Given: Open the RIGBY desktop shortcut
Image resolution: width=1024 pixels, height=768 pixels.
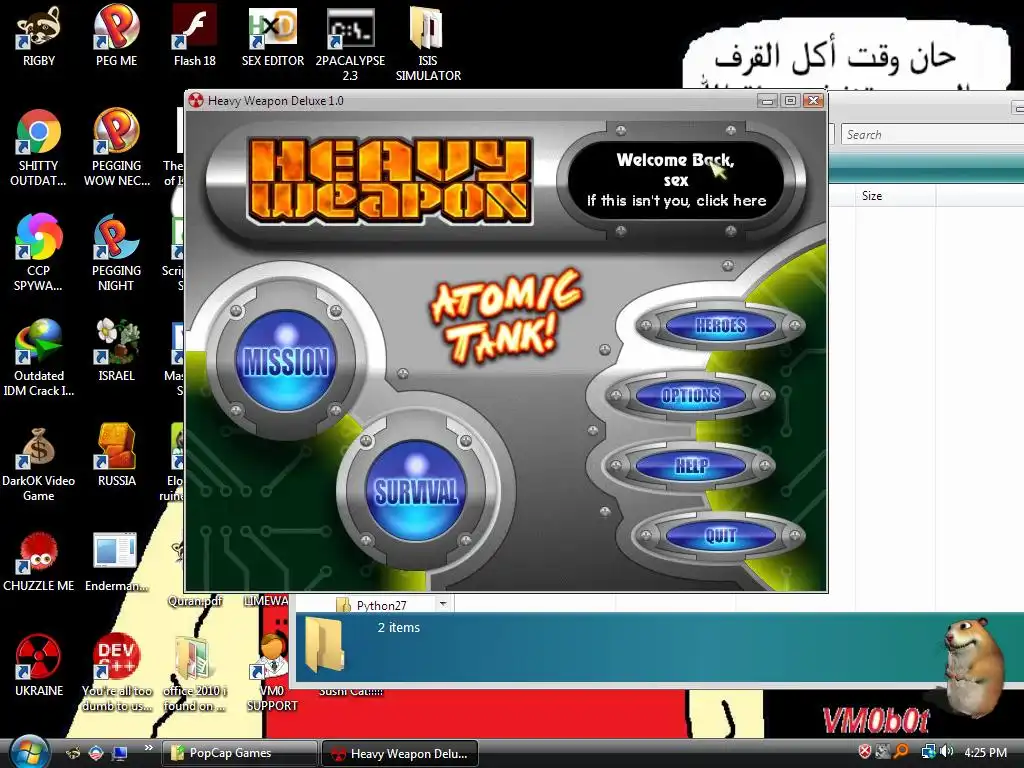Looking at the screenshot, I should tap(39, 37).
